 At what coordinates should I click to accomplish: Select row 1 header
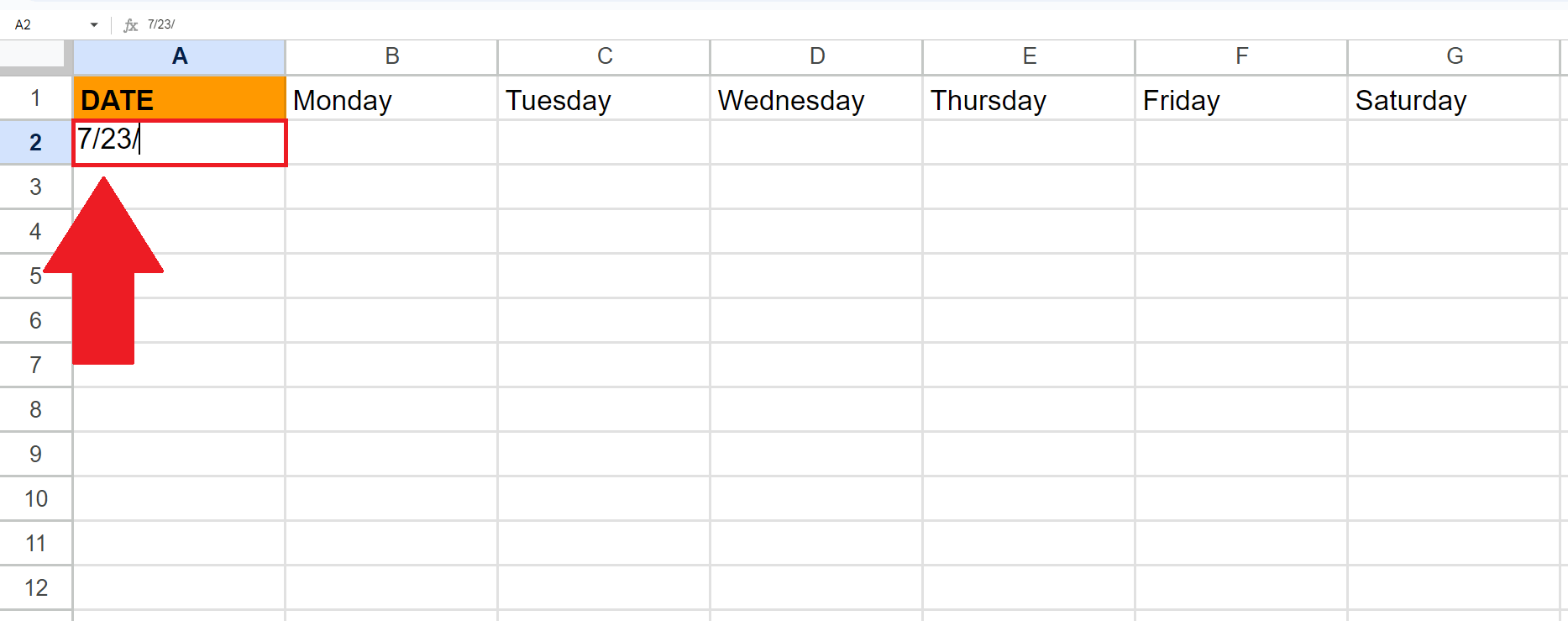(x=35, y=98)
